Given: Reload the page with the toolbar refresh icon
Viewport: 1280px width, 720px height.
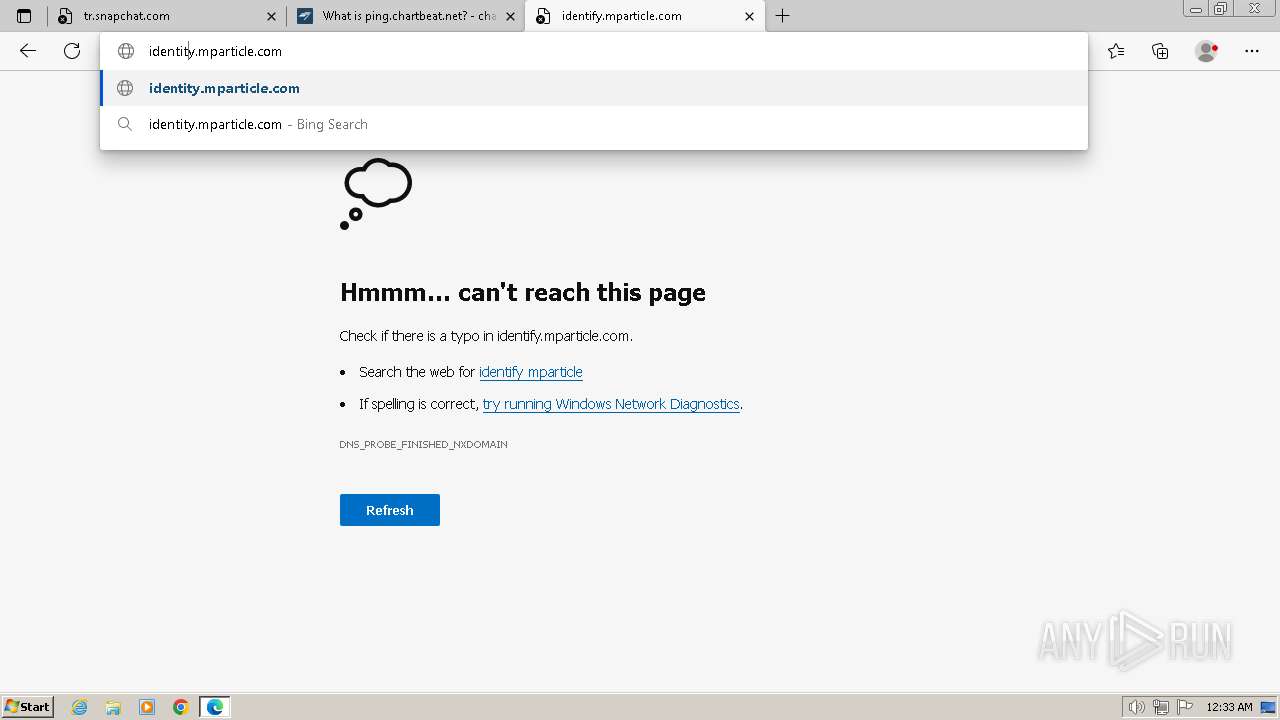Looking at the screenshot, I should (x=72, y=51).
